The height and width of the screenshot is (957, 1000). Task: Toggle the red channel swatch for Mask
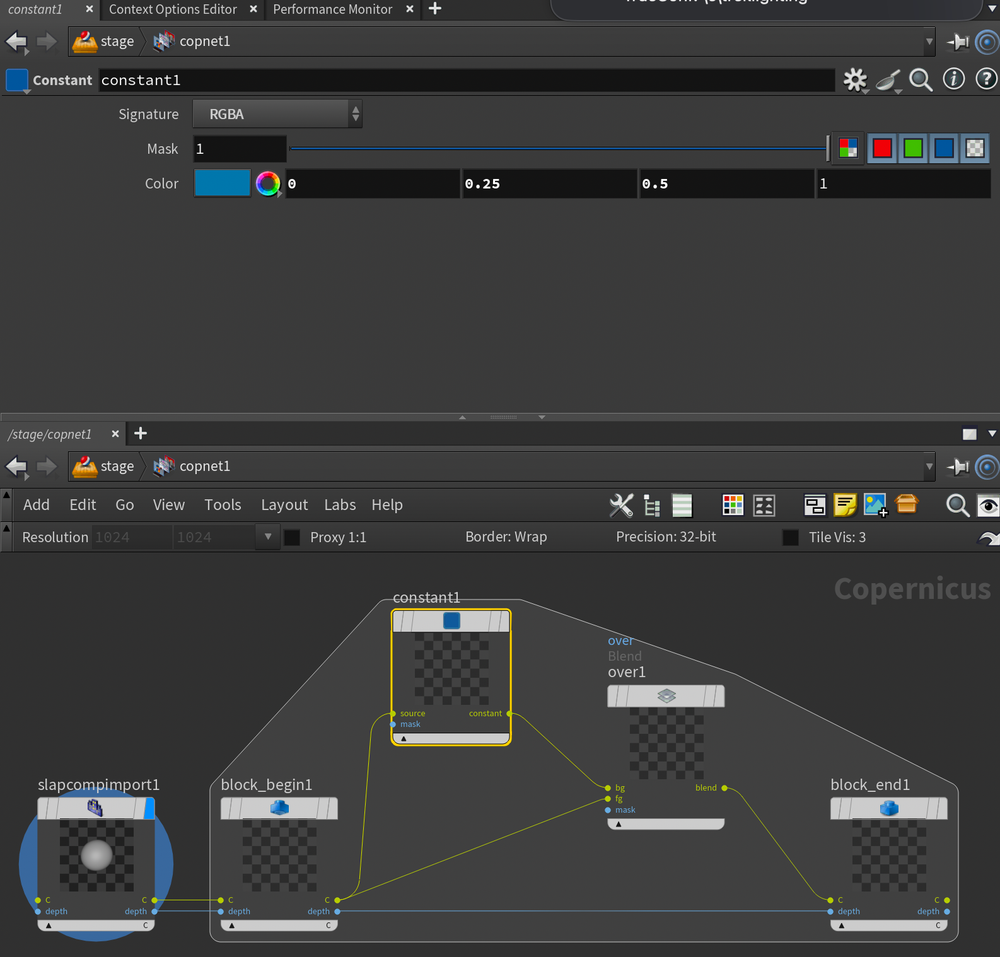click(x=882, y=148)
